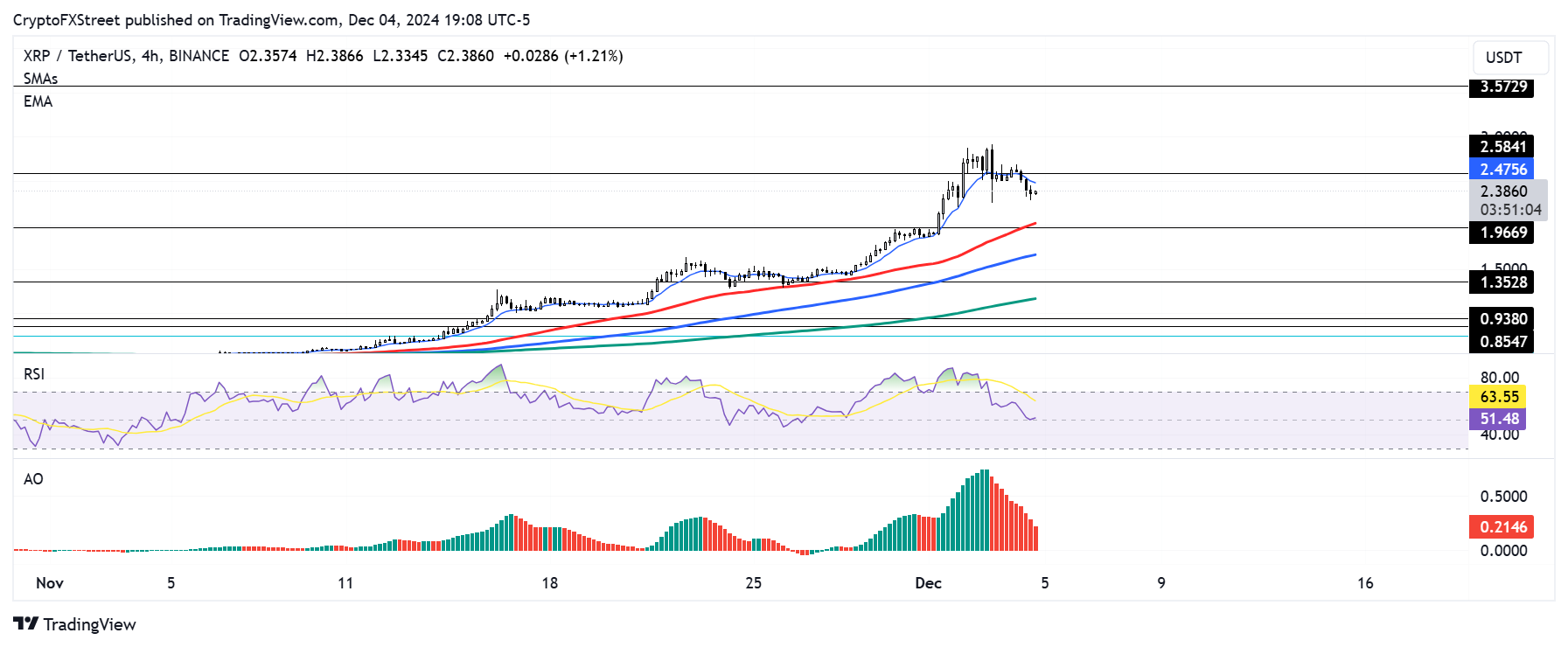
Task: Click the 0.9380 price level label
Action: (1502, 319)
